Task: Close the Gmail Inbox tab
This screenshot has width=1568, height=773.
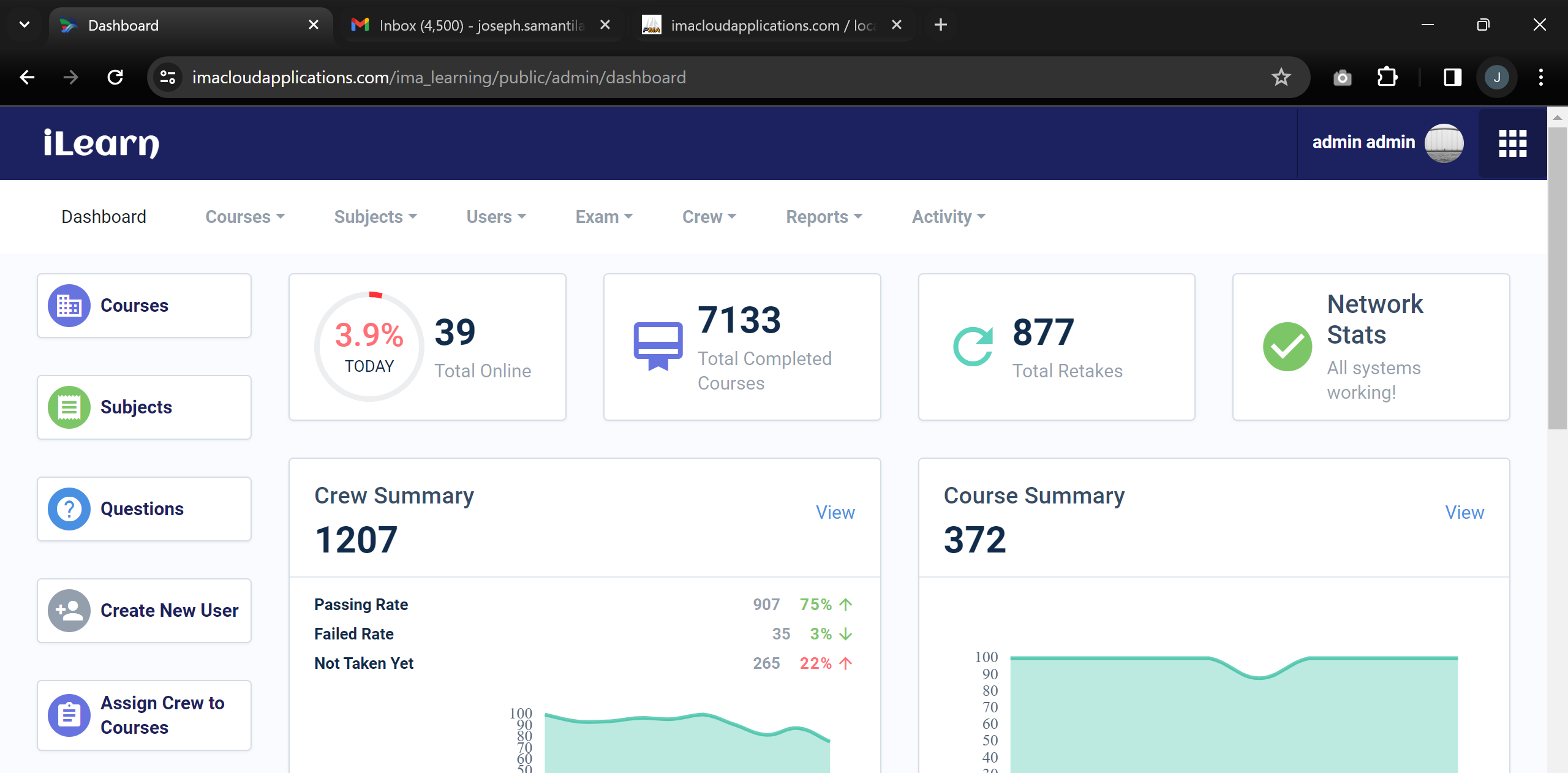Action: coord(605,25)
